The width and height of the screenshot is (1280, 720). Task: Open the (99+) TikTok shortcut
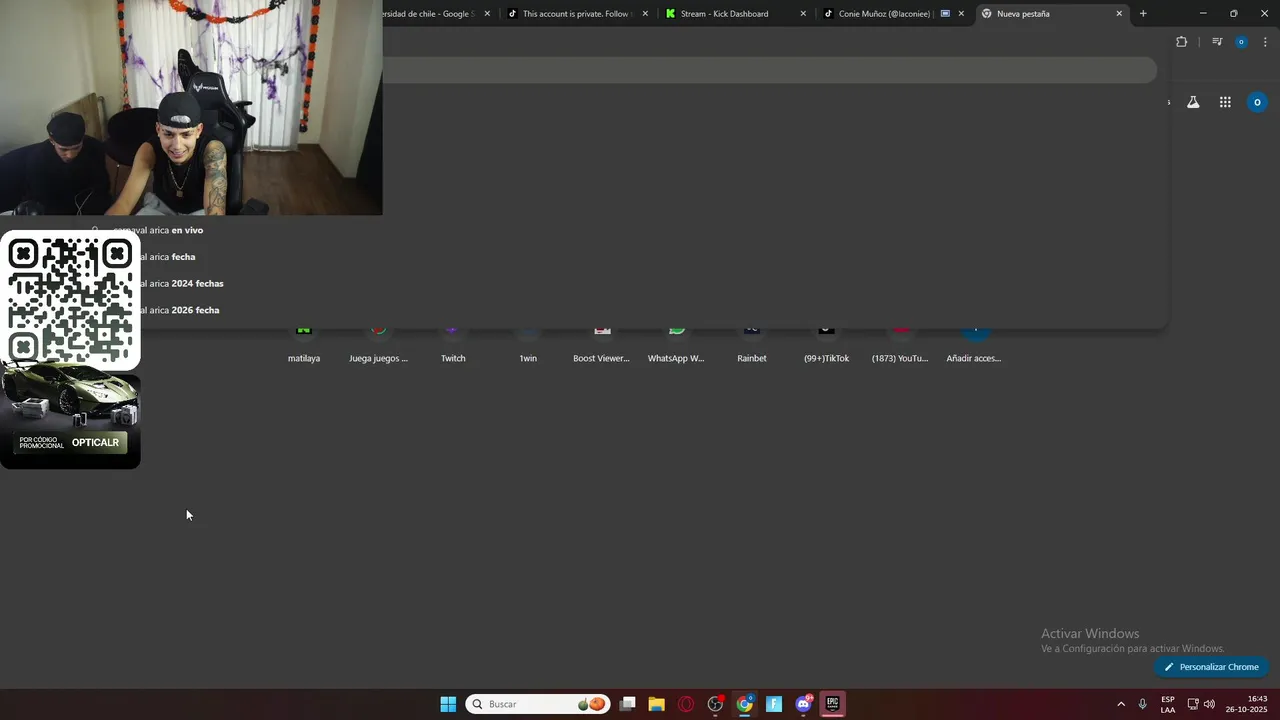(x=826, y=344)
